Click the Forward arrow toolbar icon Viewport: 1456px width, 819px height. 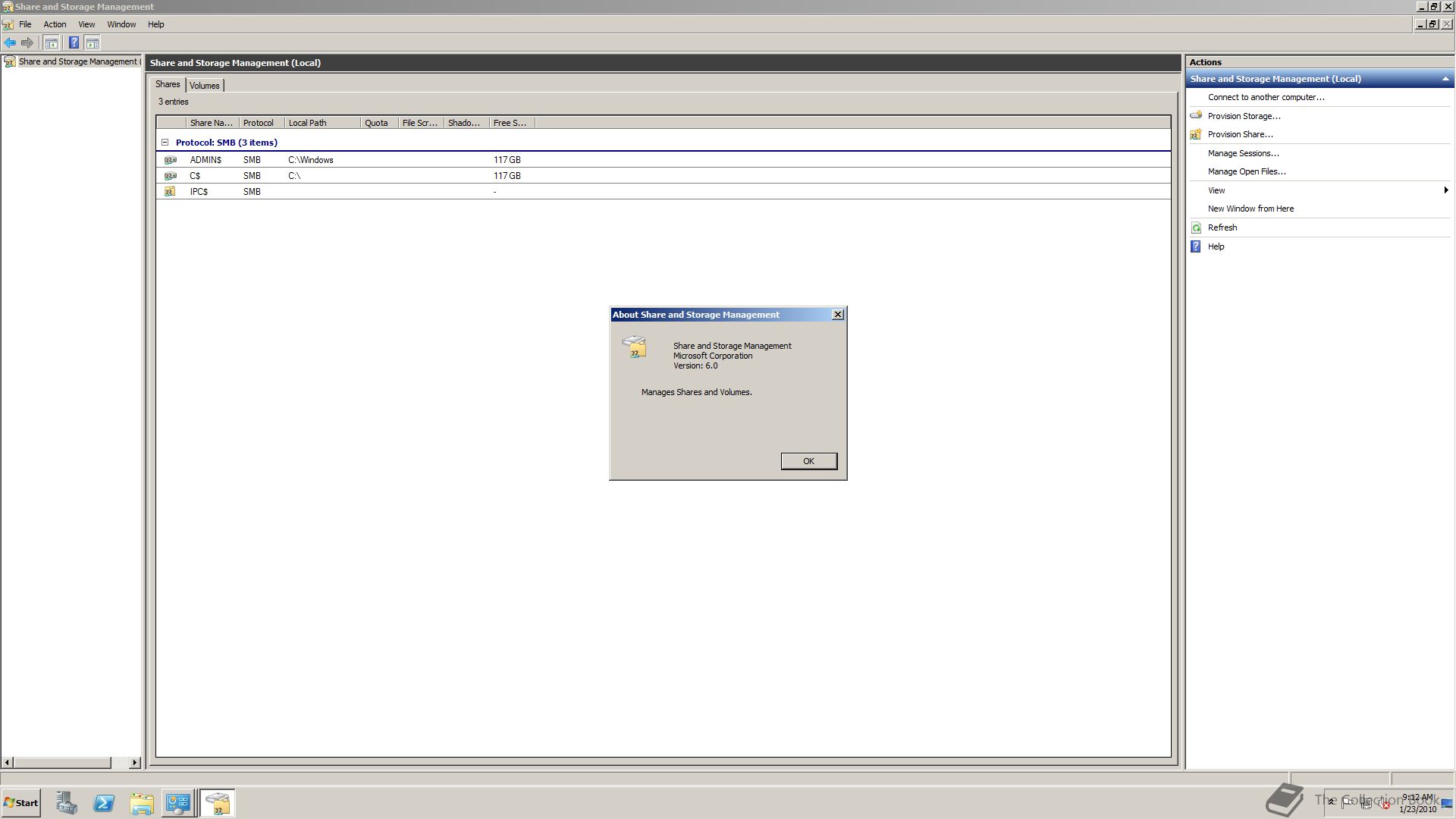tap(27, 43)
